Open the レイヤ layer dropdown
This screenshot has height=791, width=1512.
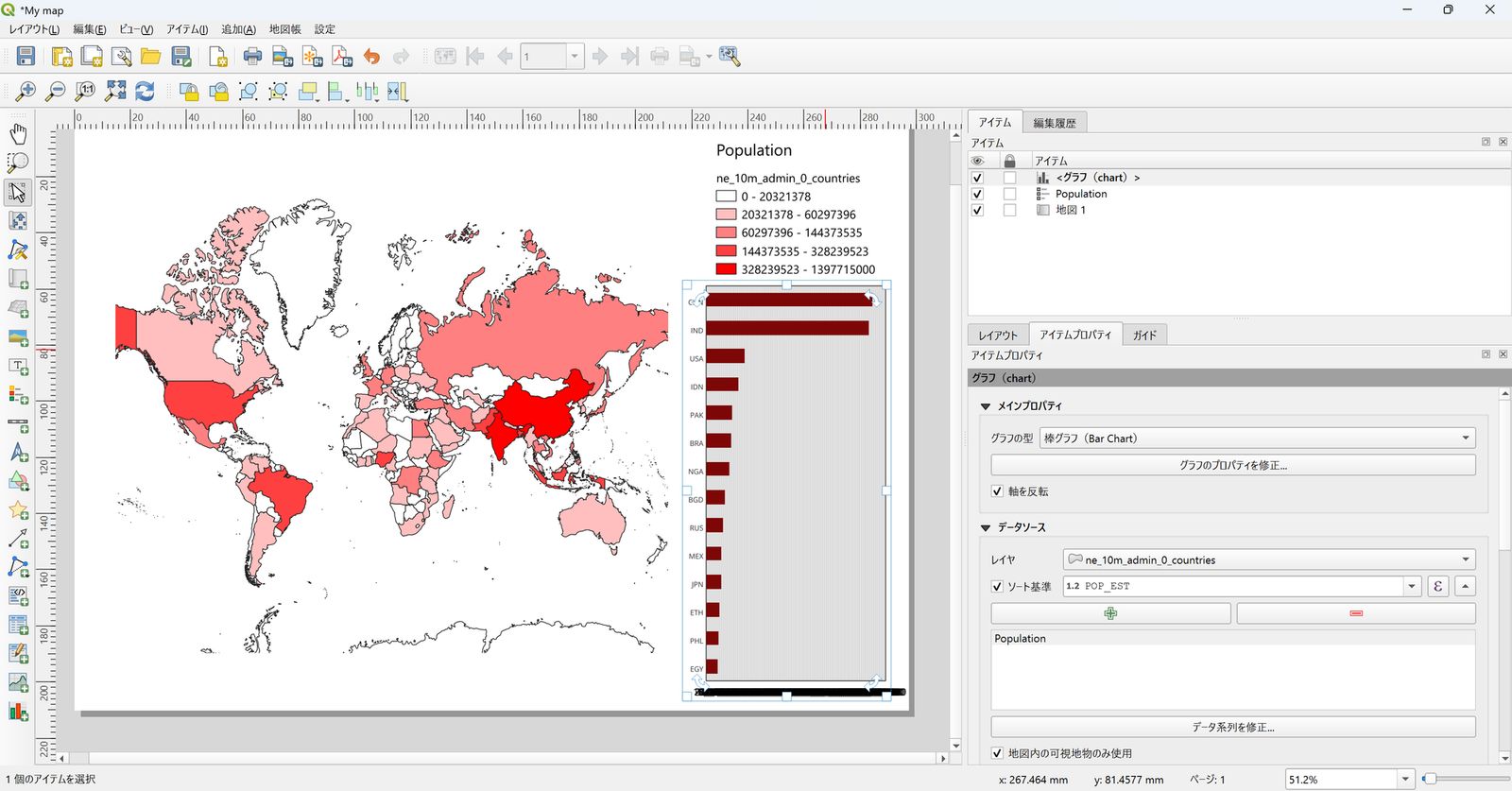(1269, 559)
